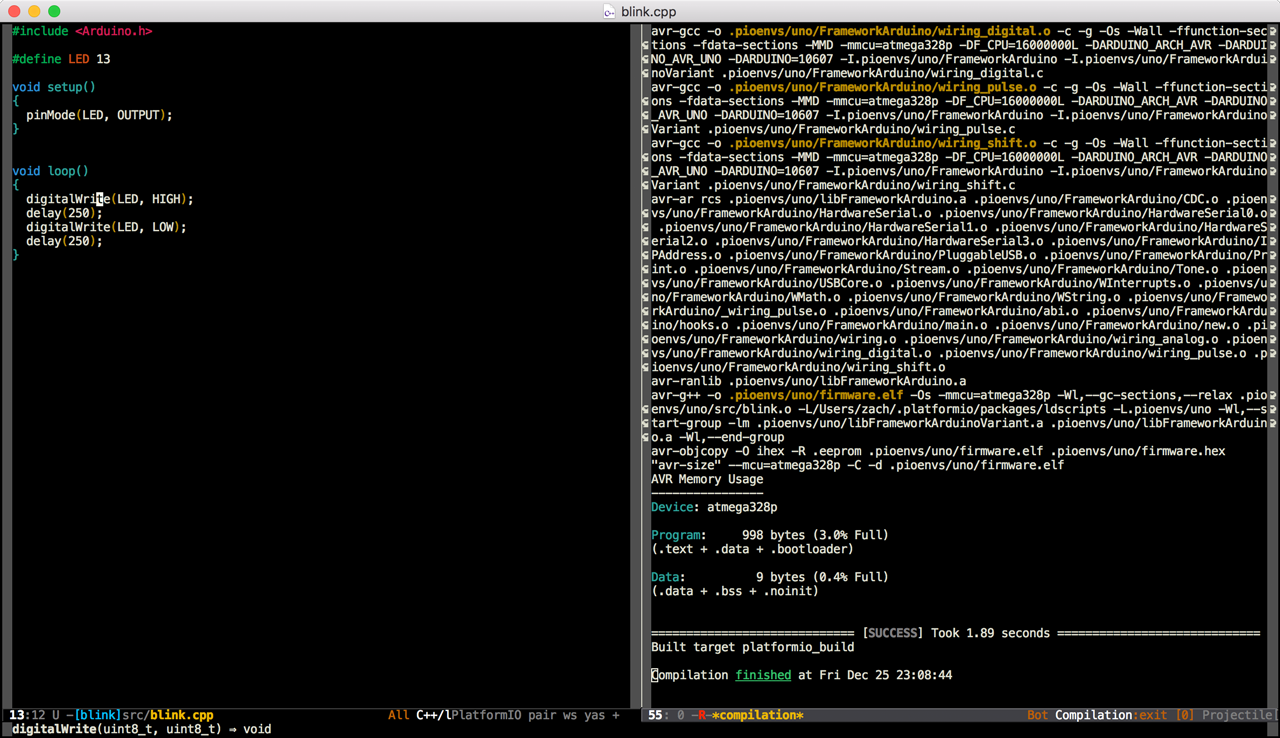This screenshot has width=1280, height=738.
Task: Open the Compilation major mode menu
Action: [1093, 715]
